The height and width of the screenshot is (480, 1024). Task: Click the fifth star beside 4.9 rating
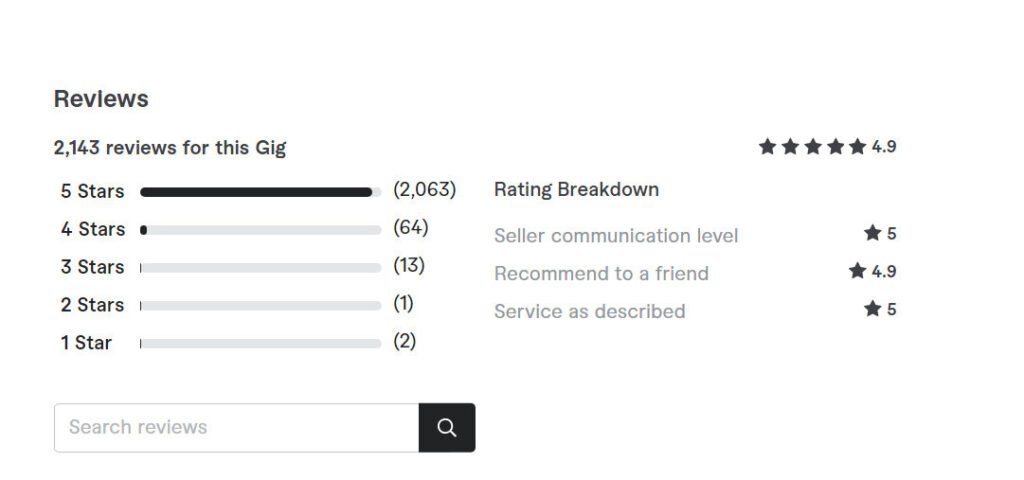[857, 147]
